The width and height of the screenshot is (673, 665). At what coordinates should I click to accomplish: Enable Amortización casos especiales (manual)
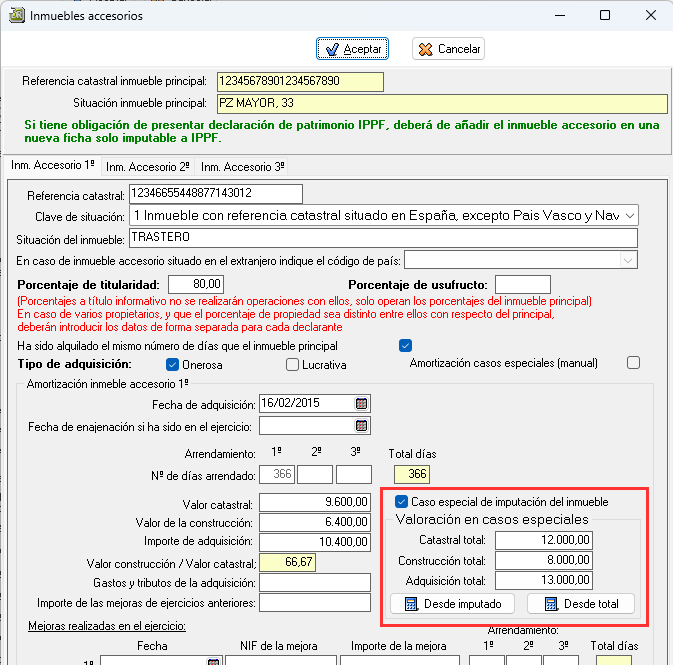point(633,363)
